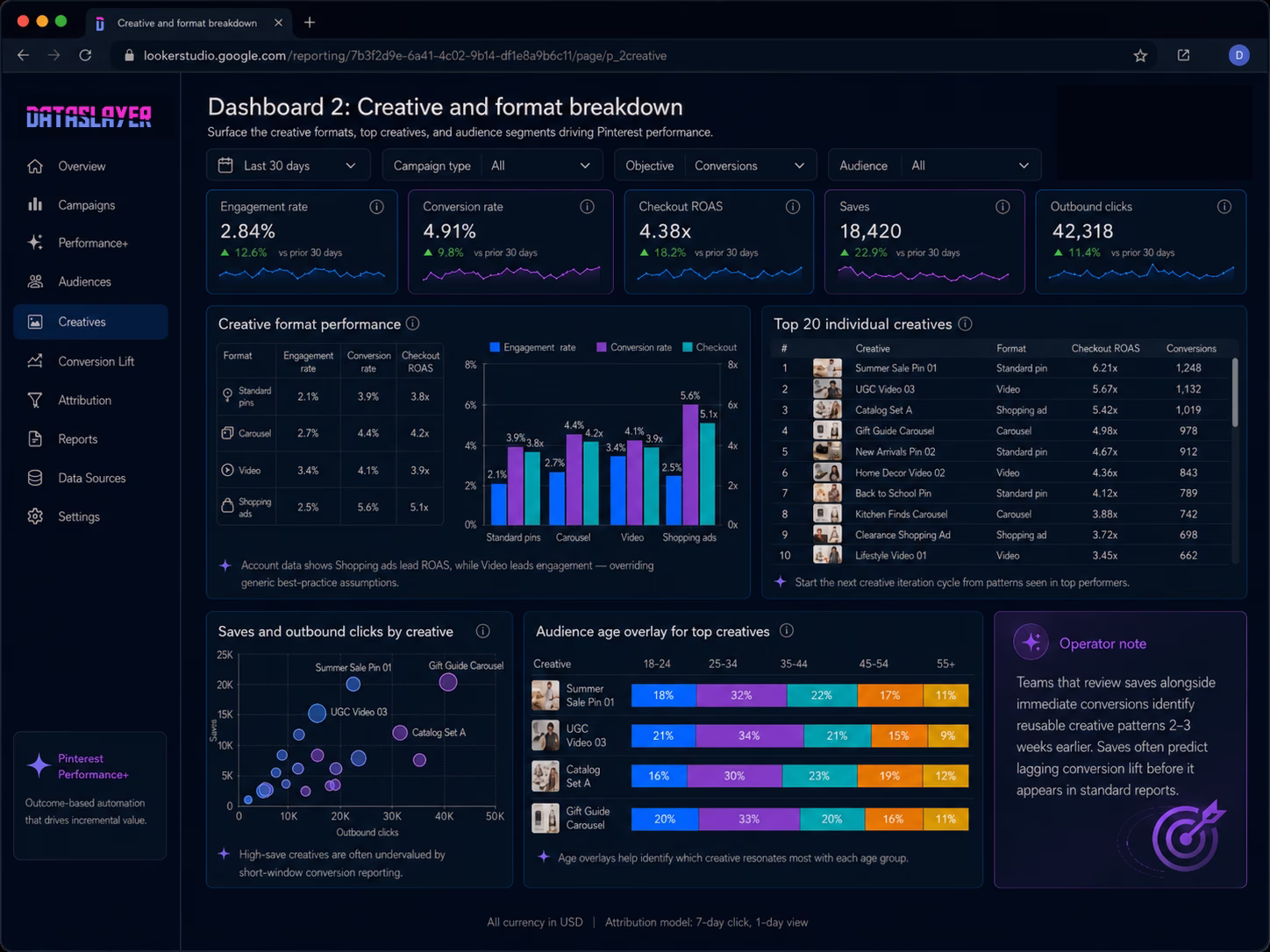The image size is (1270, 952).
Task: Click the Engagement rate 2.84% value
Action: point(247,231)
